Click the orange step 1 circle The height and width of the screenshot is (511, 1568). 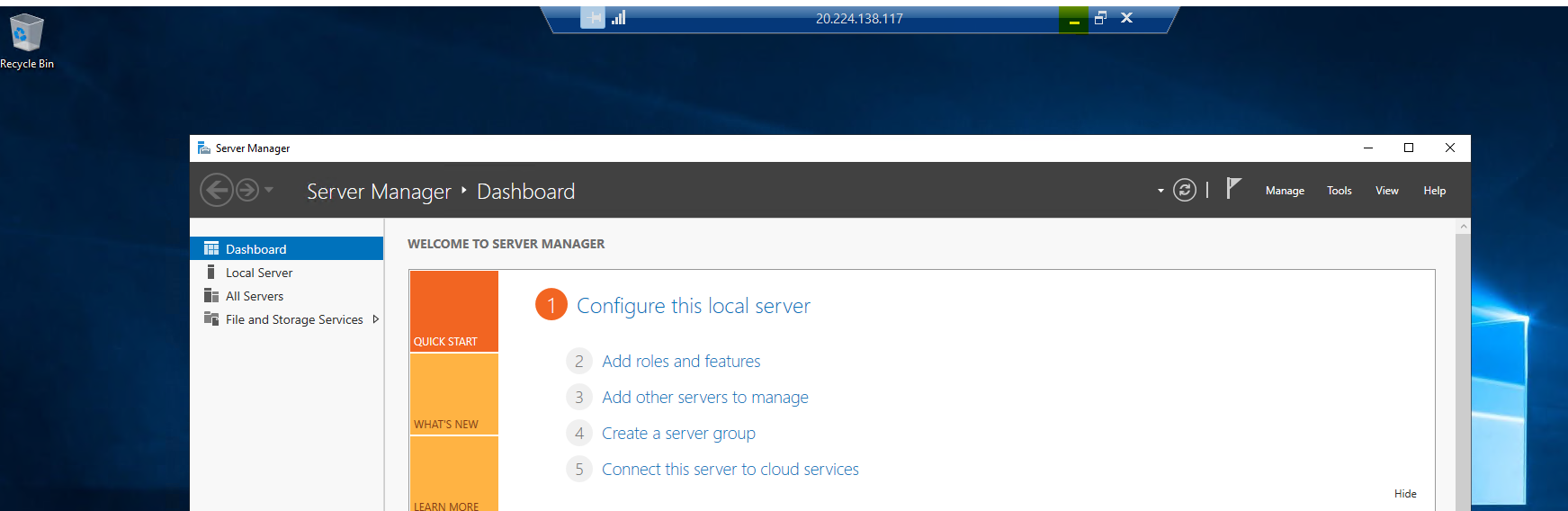click(x=551, y=305)
